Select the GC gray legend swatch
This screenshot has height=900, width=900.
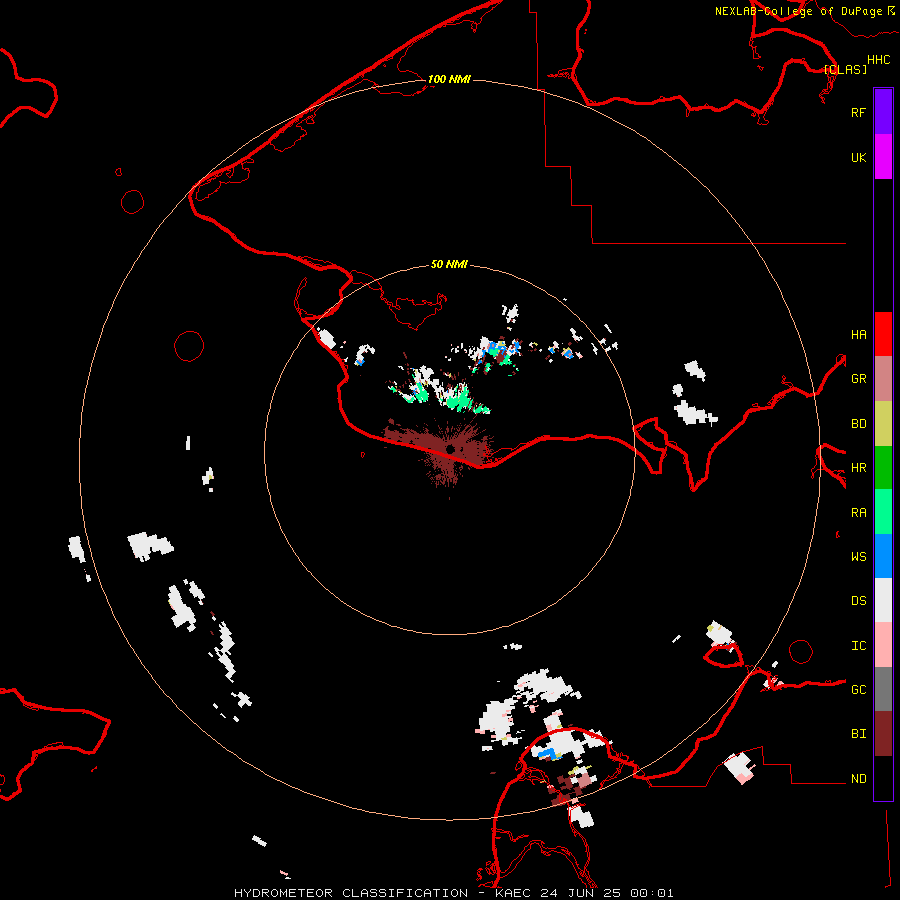883,689
